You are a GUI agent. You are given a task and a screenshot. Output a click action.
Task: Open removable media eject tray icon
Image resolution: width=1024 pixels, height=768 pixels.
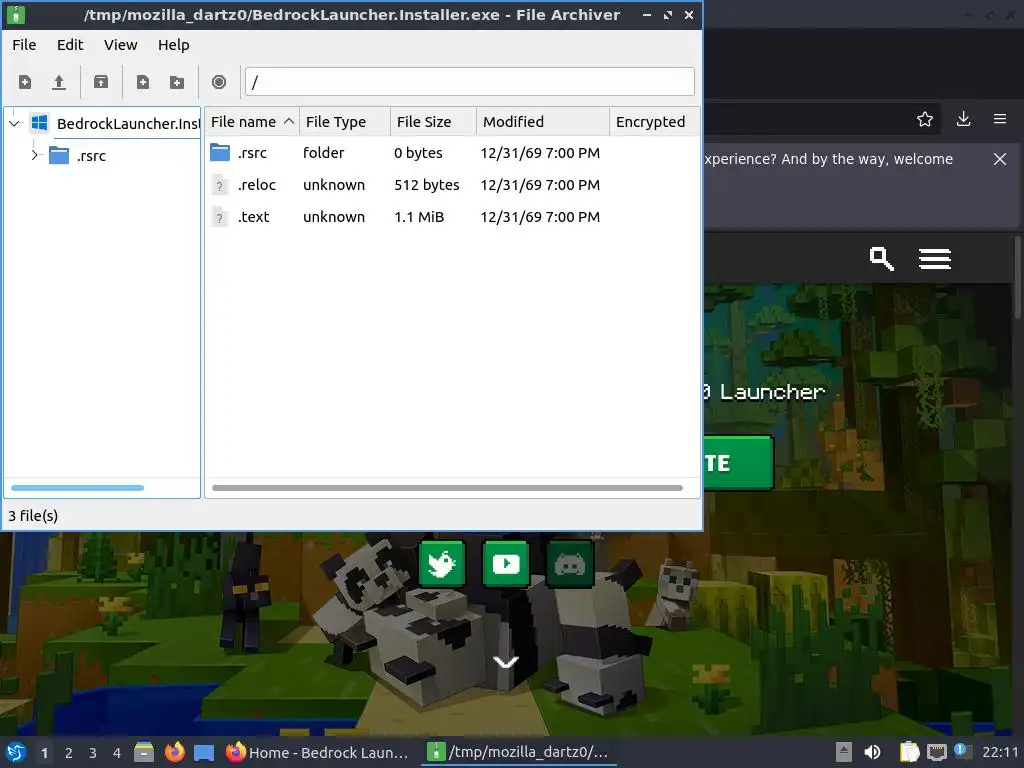(x=844, y=752)
